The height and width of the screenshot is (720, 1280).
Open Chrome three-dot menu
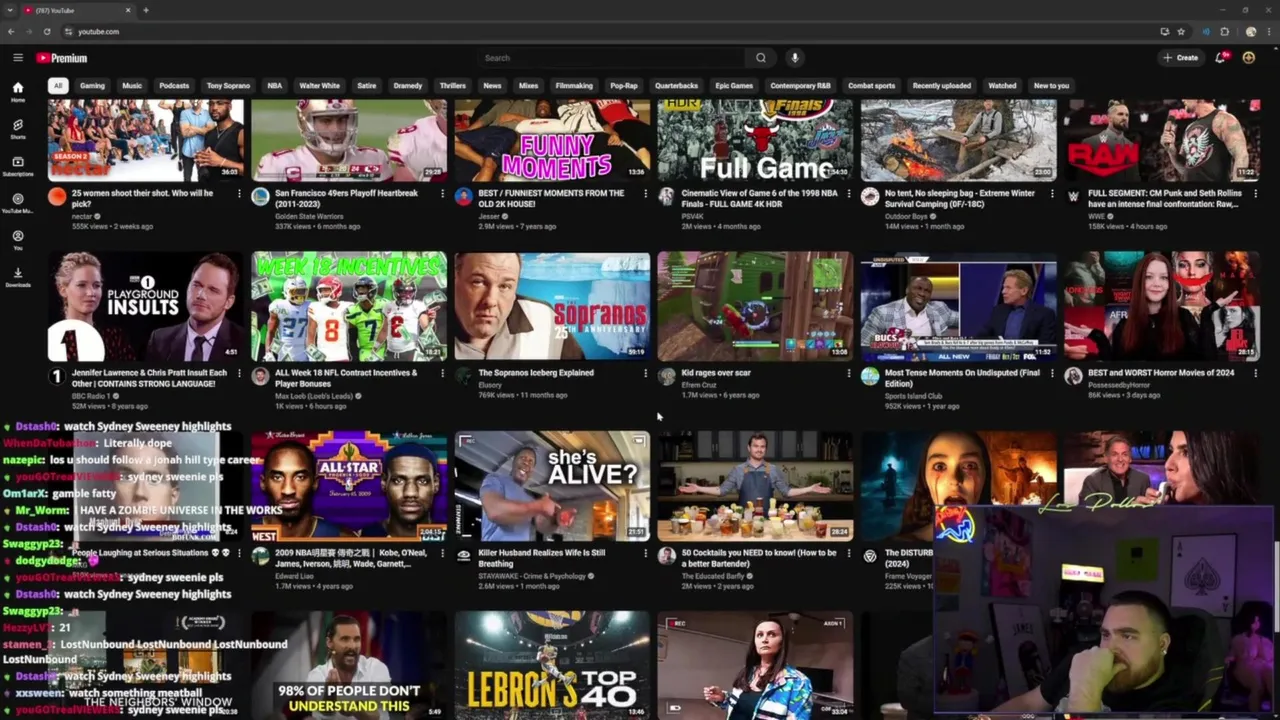pos(1269,32)
